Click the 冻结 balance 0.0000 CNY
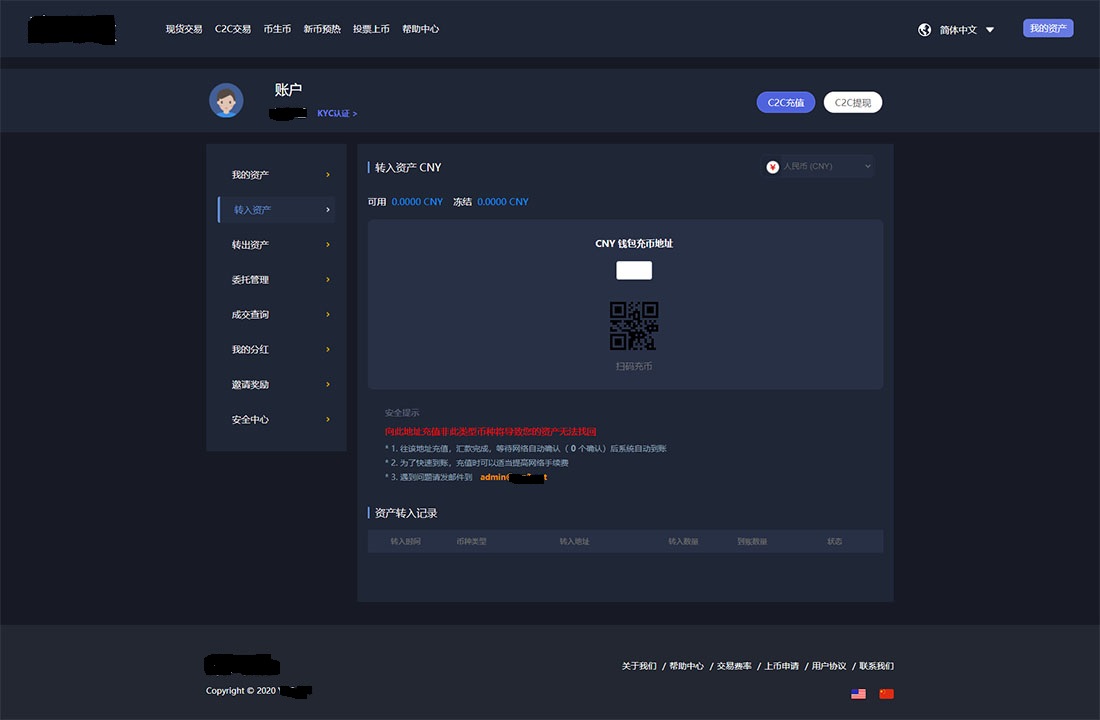The height and width of the screenshot is (720, 1100). coord(503,202)
